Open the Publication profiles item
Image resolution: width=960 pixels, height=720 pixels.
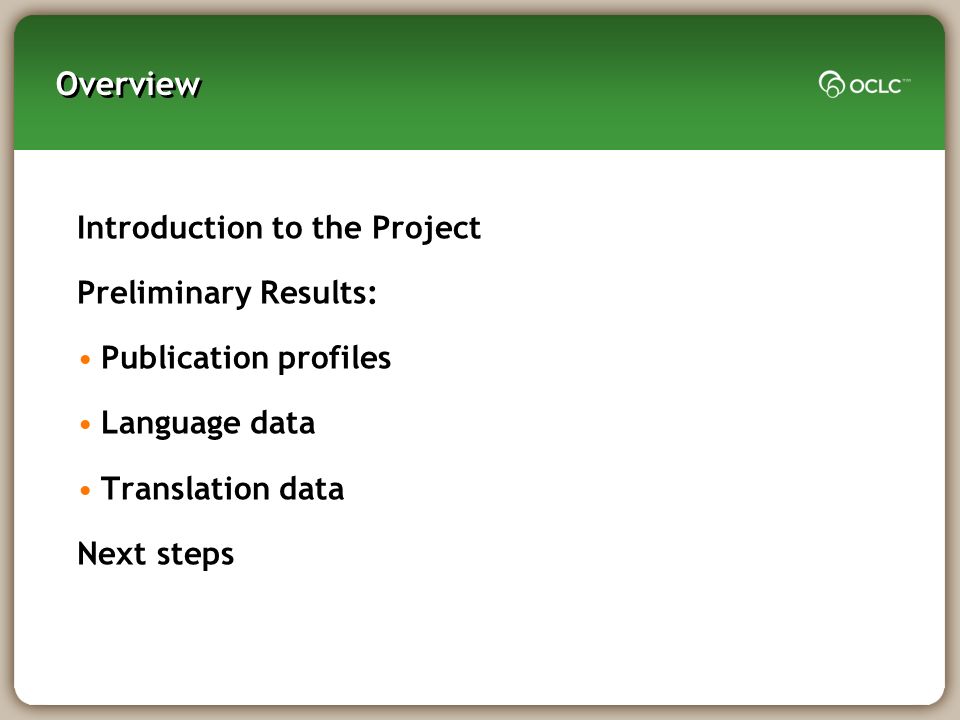[x=246, y=358]
